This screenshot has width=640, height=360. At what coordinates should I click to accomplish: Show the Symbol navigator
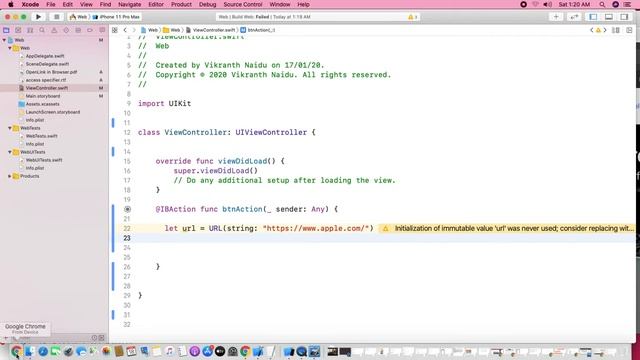(x=30, y=30)
